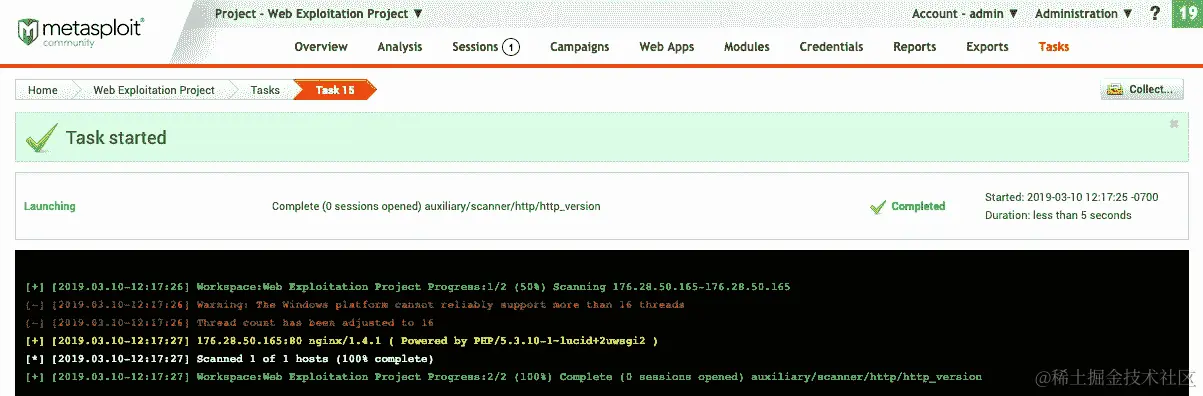This screenshot has width=1203, height=396.
Task: Switch to the Sessions tab
Action: [x=475, y=47]
